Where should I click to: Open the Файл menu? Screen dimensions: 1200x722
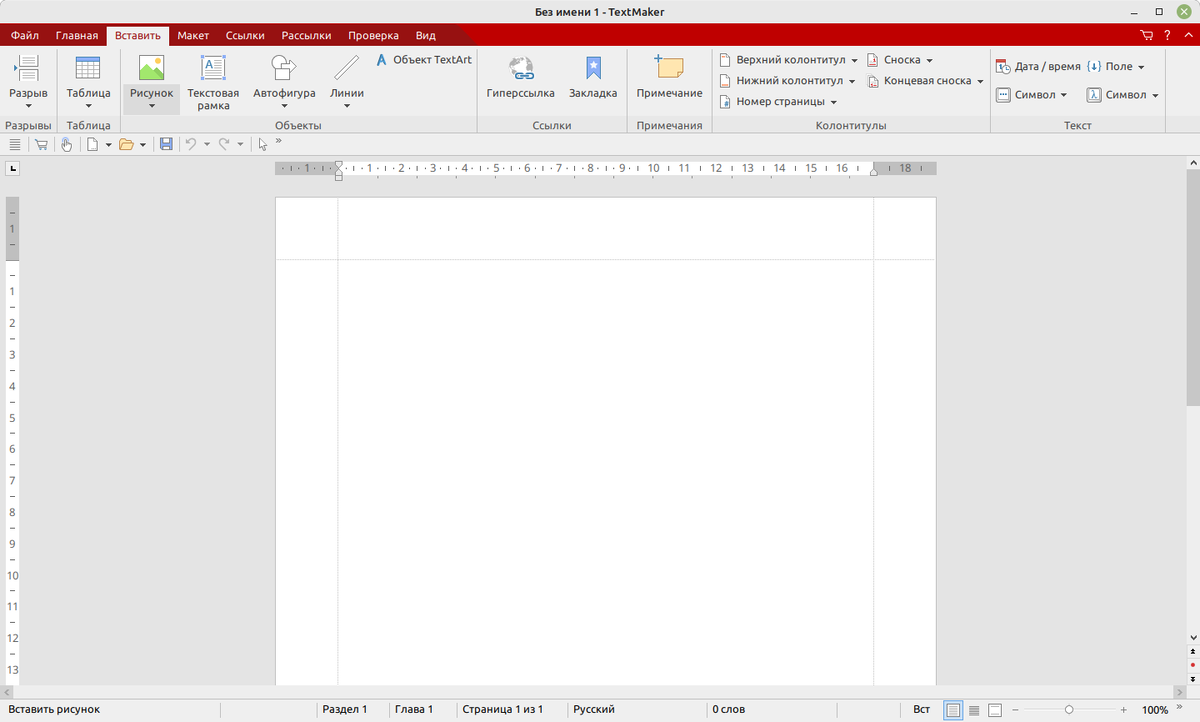tap(25, 36)
